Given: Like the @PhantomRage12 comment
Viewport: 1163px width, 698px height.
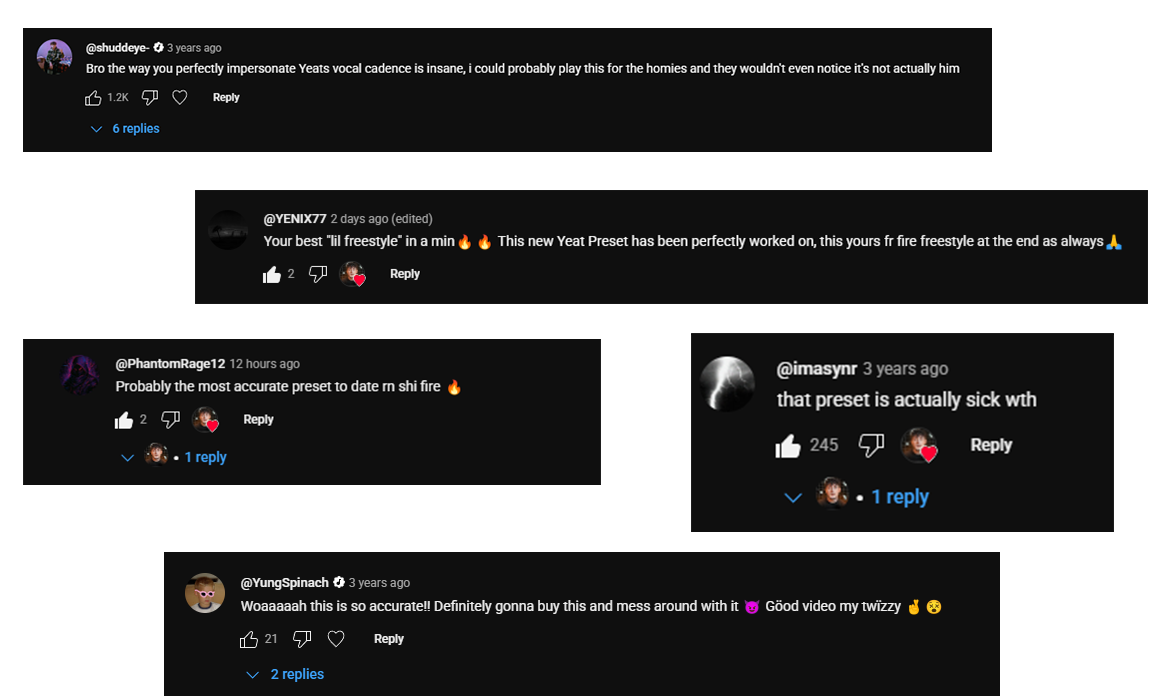Looking at the screenshot, I should point(124,420).
